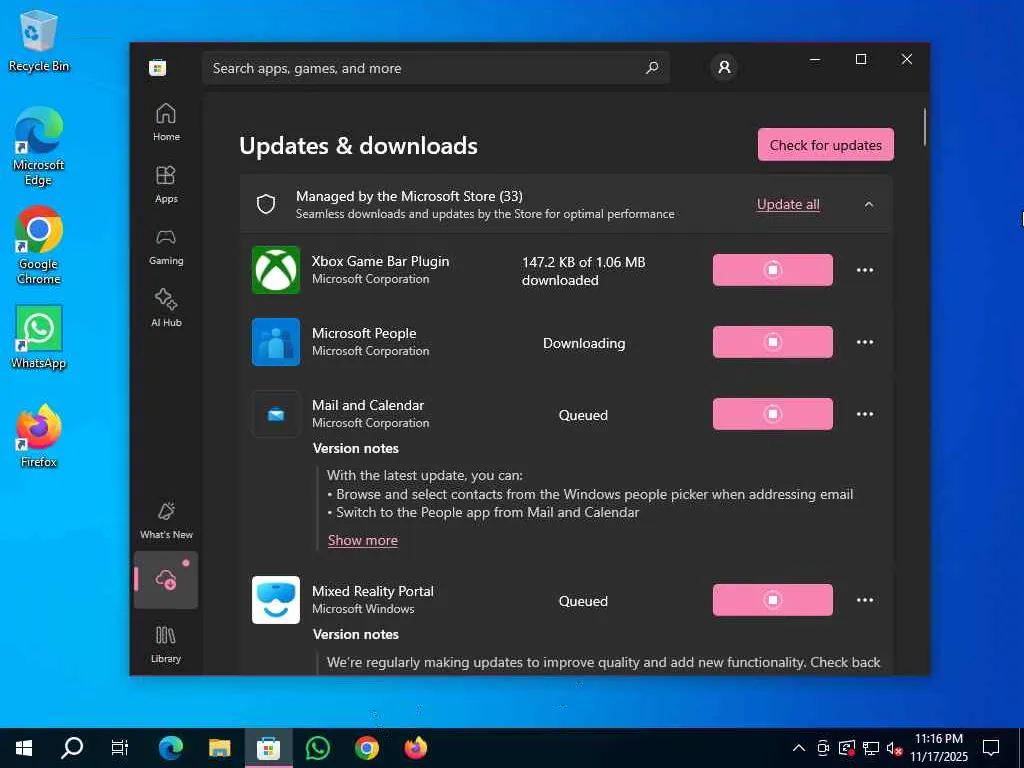
Task: Open more options for Microsoft People
Action: click(865, 342)
